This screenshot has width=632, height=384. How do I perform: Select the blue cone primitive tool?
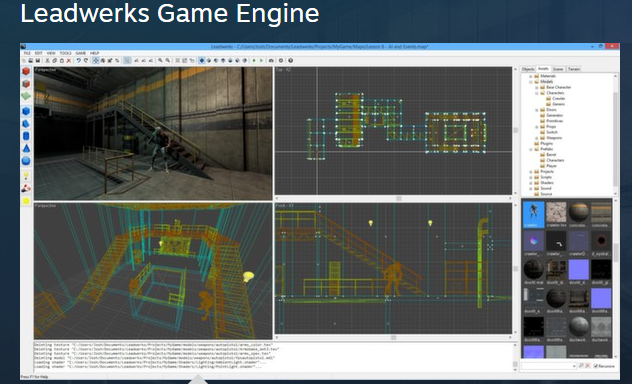pyautogui.click(x=26, y=148)
